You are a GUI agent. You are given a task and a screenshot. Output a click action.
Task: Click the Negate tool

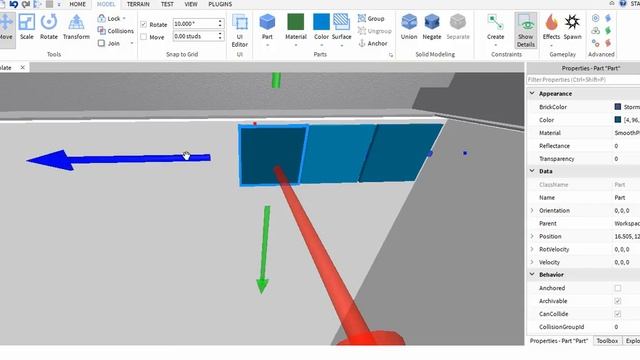click(x=431, y=27)
